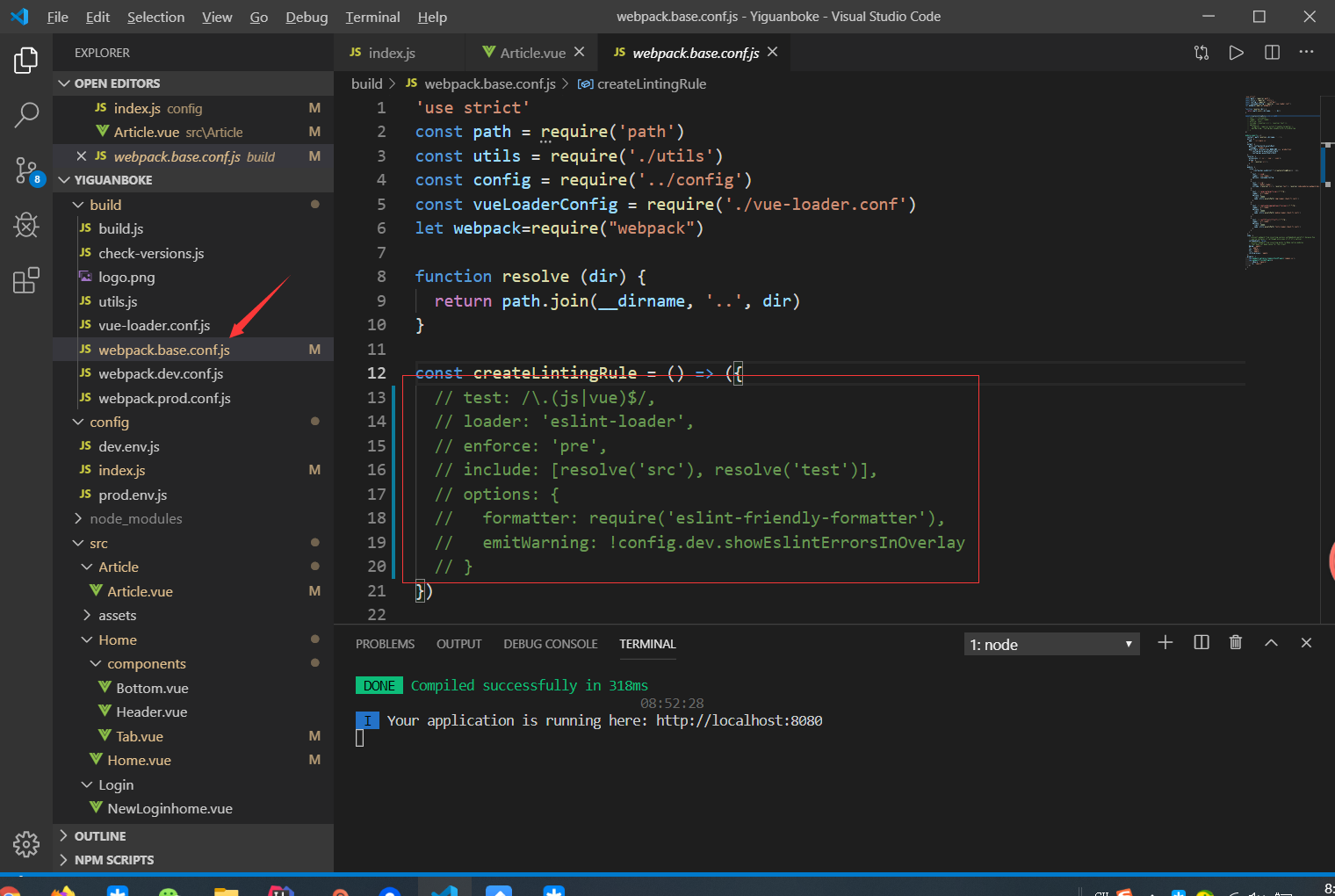
Task: Click the VS Code logo icon
Action: [x=19, y=17]
